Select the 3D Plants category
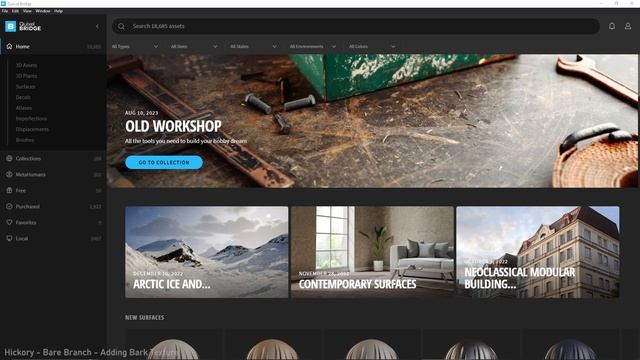 [27, 76]
